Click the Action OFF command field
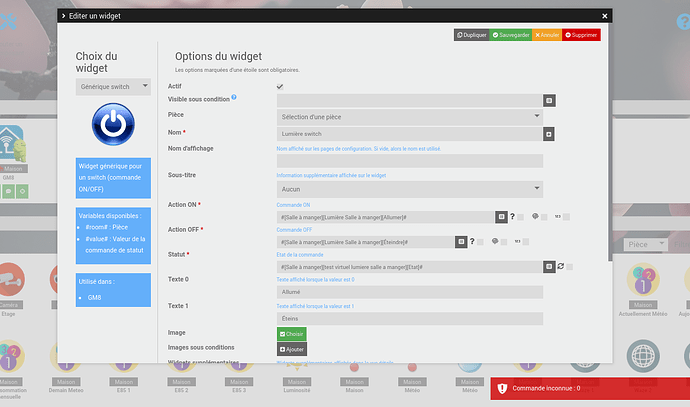Image resolution: width=690 pixels, height=407 pixels. pos(366,242)
